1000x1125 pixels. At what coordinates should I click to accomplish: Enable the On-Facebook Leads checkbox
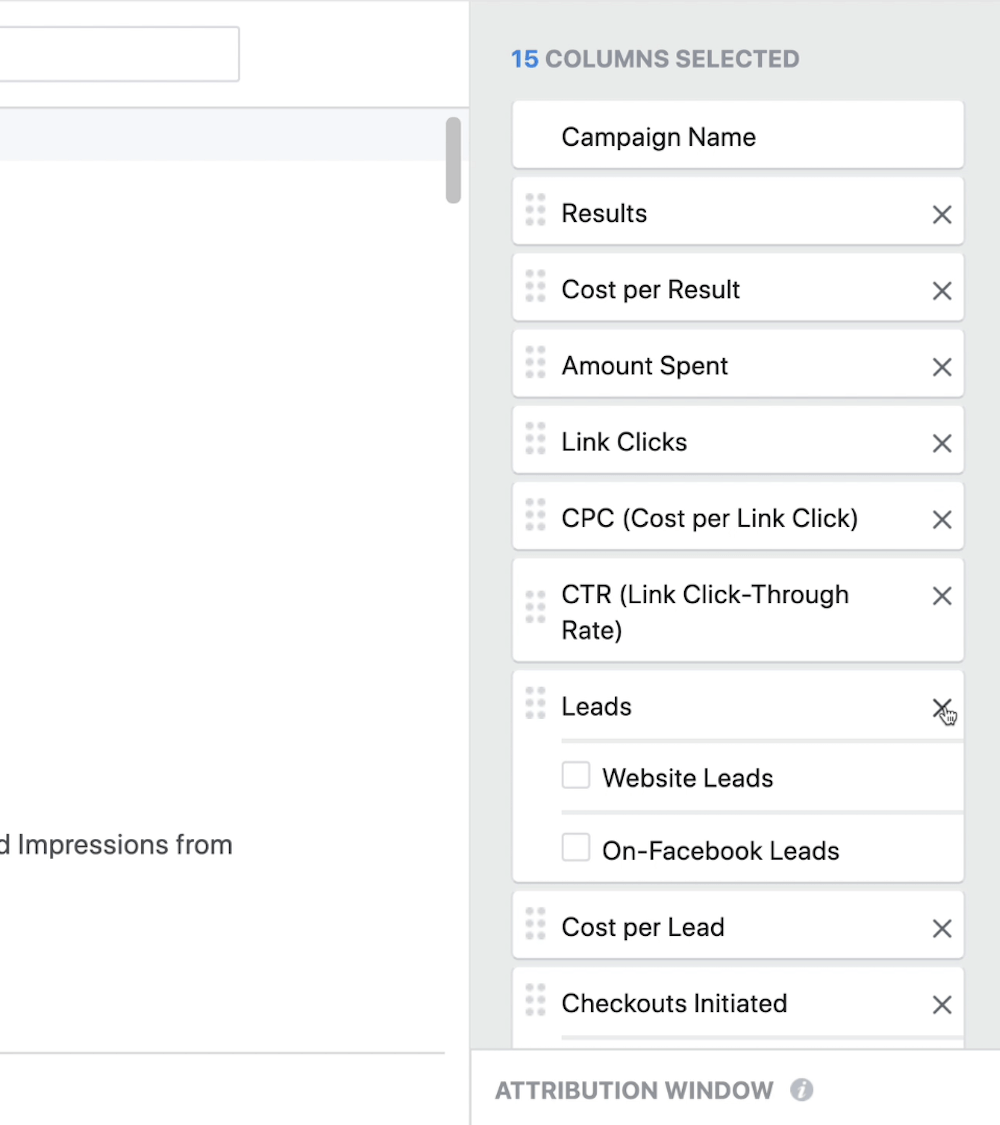coord(576,848)
